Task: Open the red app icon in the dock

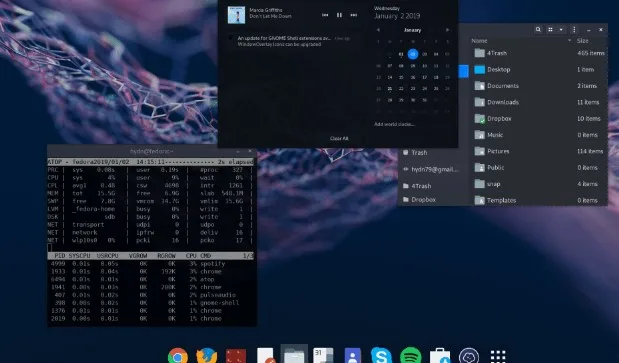Action: pyautogui.click(x=236, y=356)
